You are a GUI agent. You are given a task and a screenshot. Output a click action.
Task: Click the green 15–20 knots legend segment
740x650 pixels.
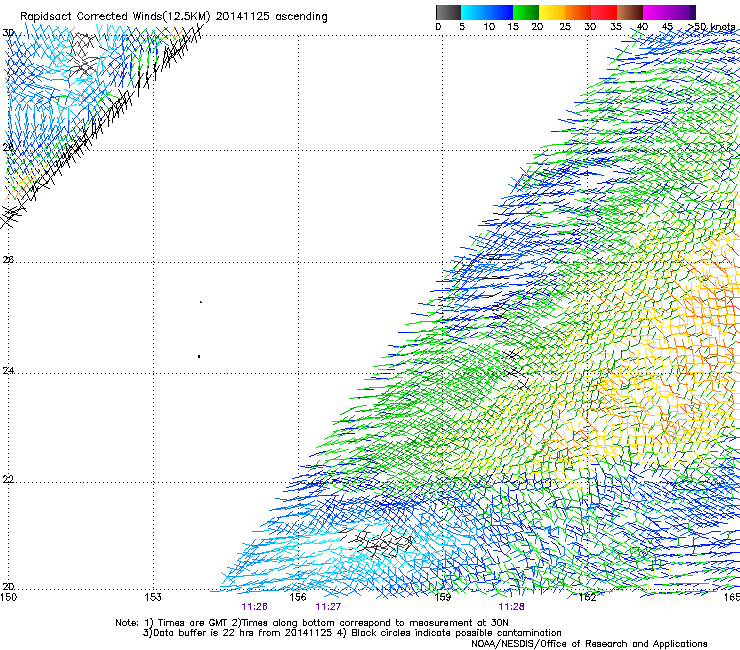click(x=526, y=12)
